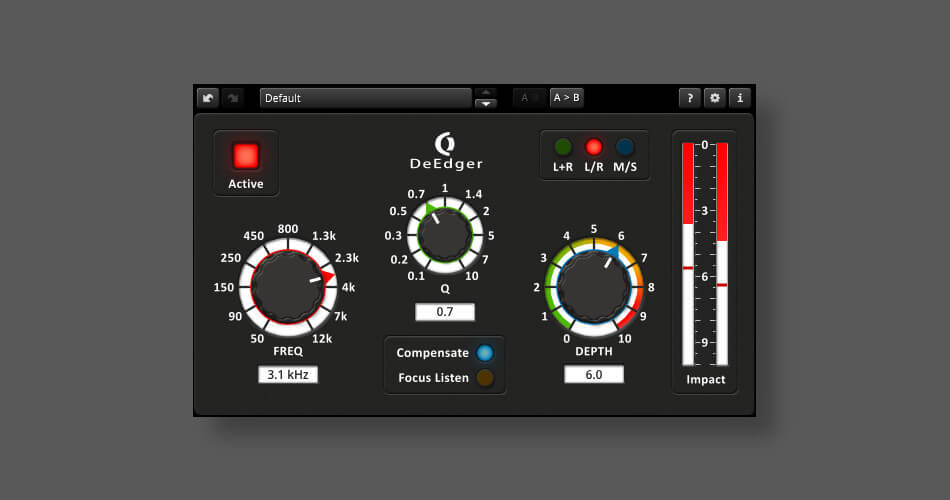The image size is (950, 500).
Task: Select next preset with down arrow
Action: 485,103
